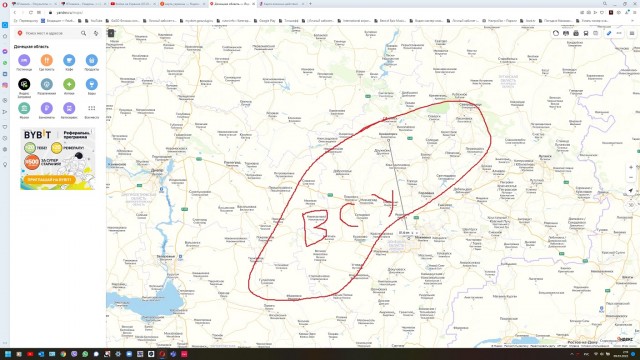The image size is (640, 360).
Task: Collapse the left sidebar panel button
Action: click(x=111, y=33)
